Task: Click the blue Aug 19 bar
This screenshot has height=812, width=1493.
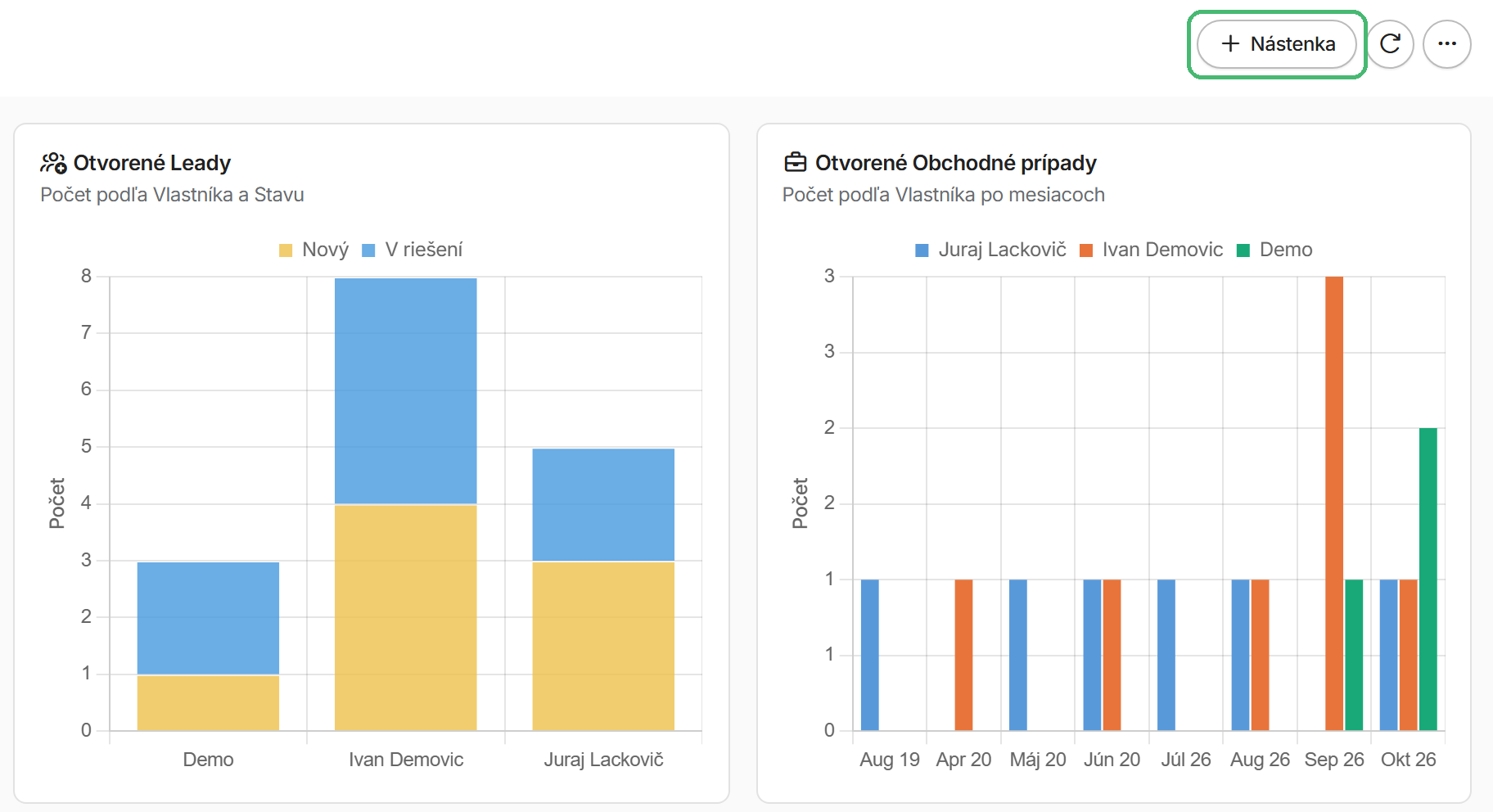Action: pyautogui.click(x=870, y=655)
